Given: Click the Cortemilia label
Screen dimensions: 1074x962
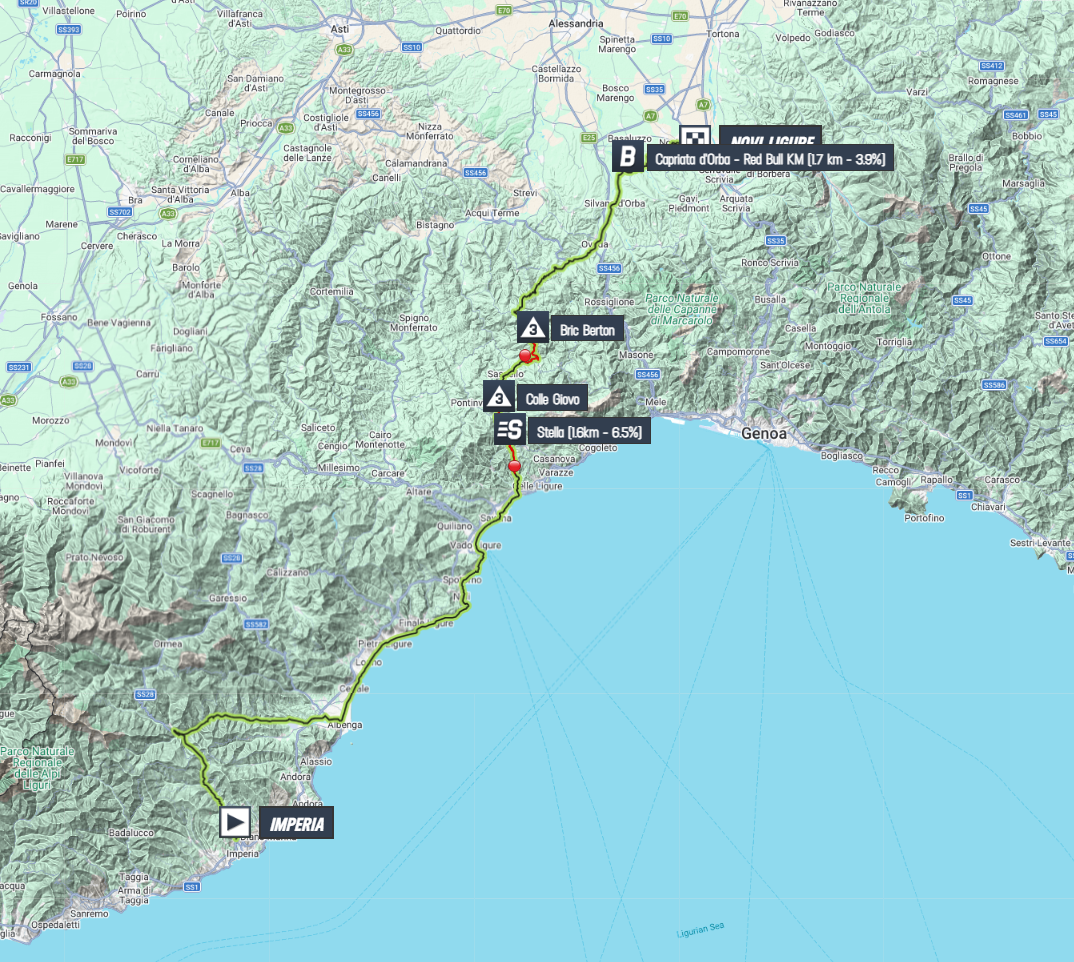Looking at the screenshot, I should click(332, 292).
